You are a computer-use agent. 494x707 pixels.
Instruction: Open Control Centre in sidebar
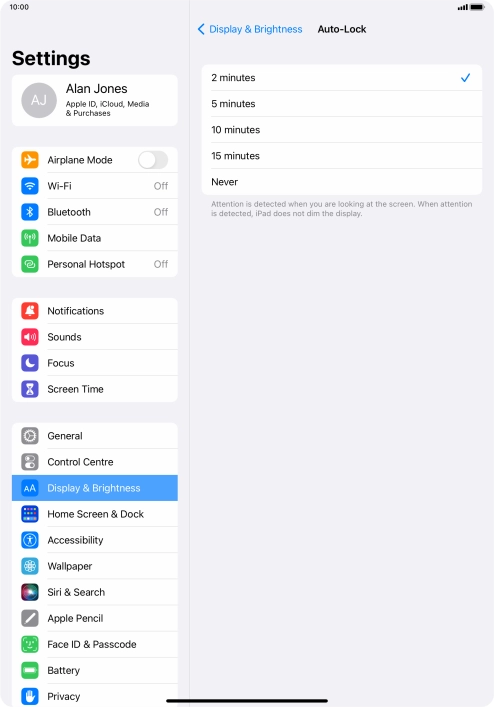tap(95, 462)
